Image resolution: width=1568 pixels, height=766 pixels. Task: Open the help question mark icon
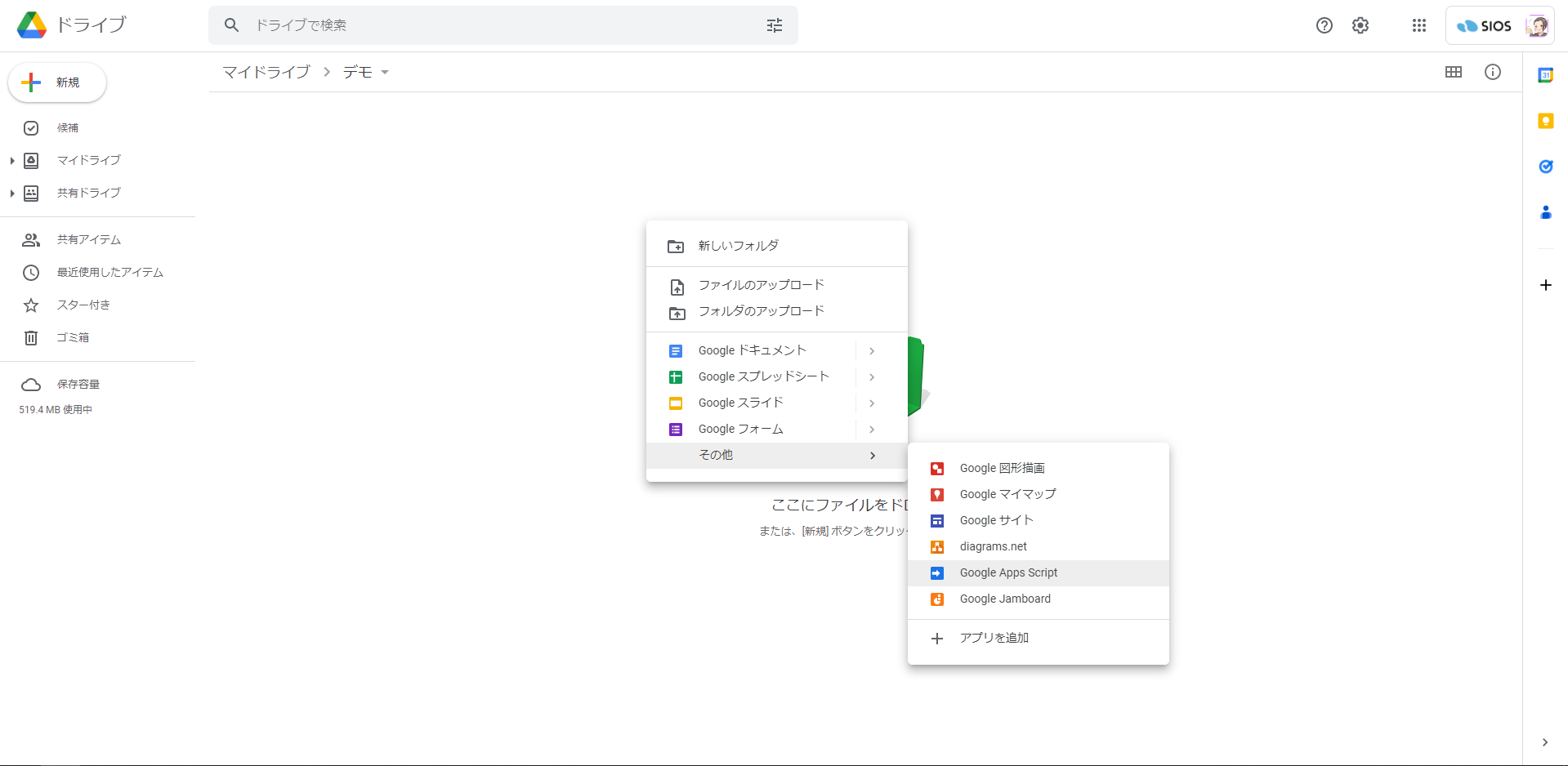click(x=1325, y=25)
